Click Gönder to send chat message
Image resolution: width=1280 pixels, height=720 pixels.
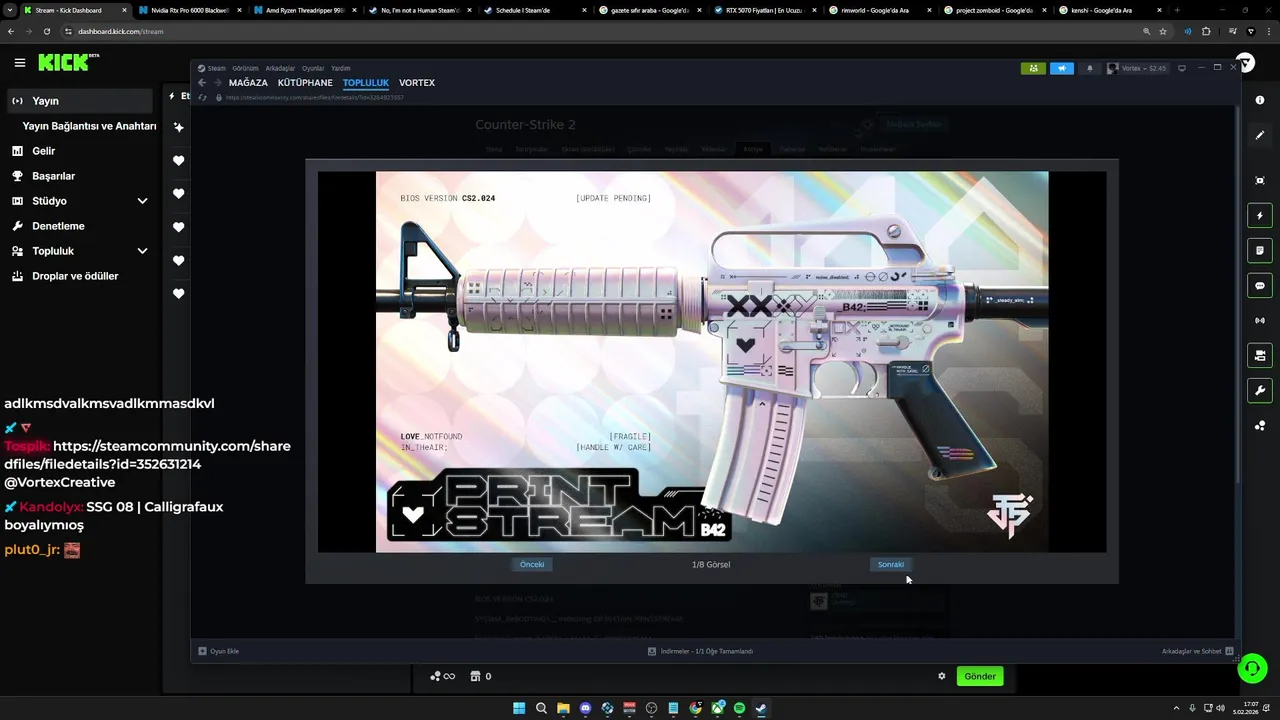pyautogui.click(x=980, y=676)
